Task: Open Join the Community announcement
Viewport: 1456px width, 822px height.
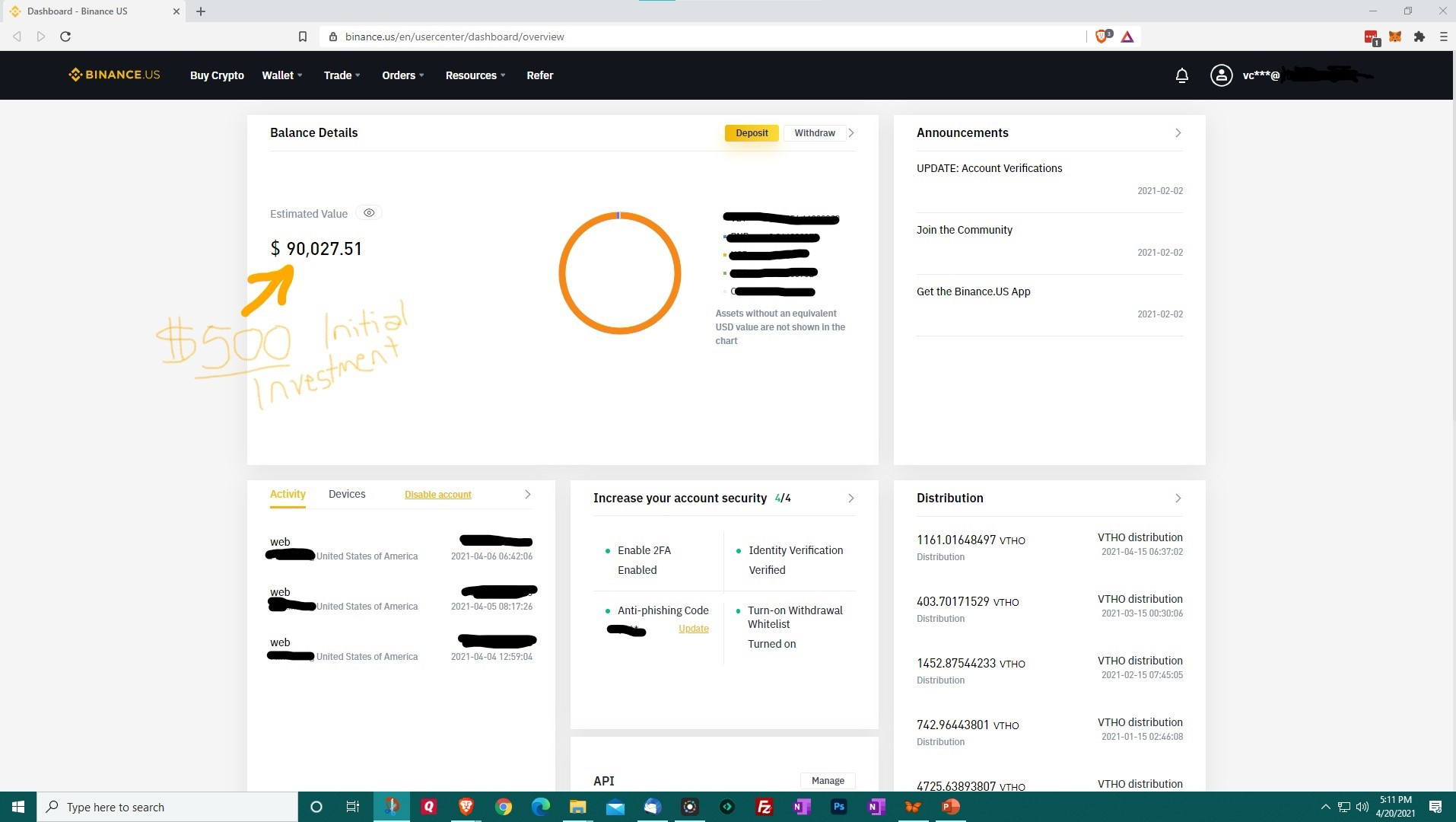Action: [964, 230]
